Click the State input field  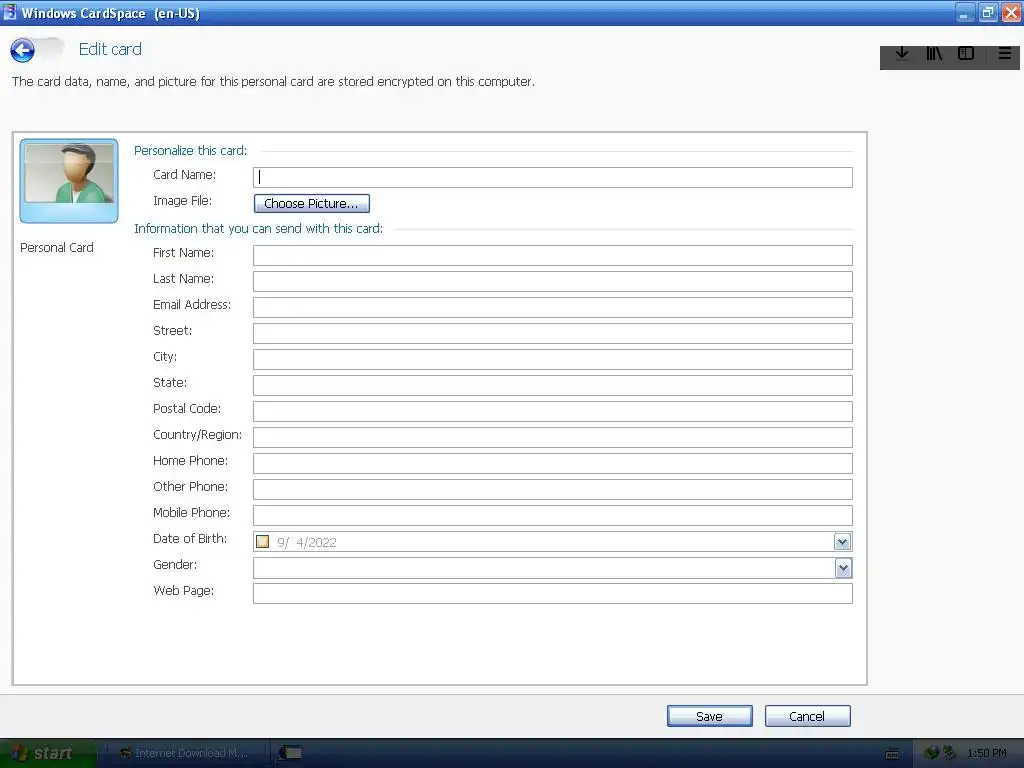[x=552, y=385]
